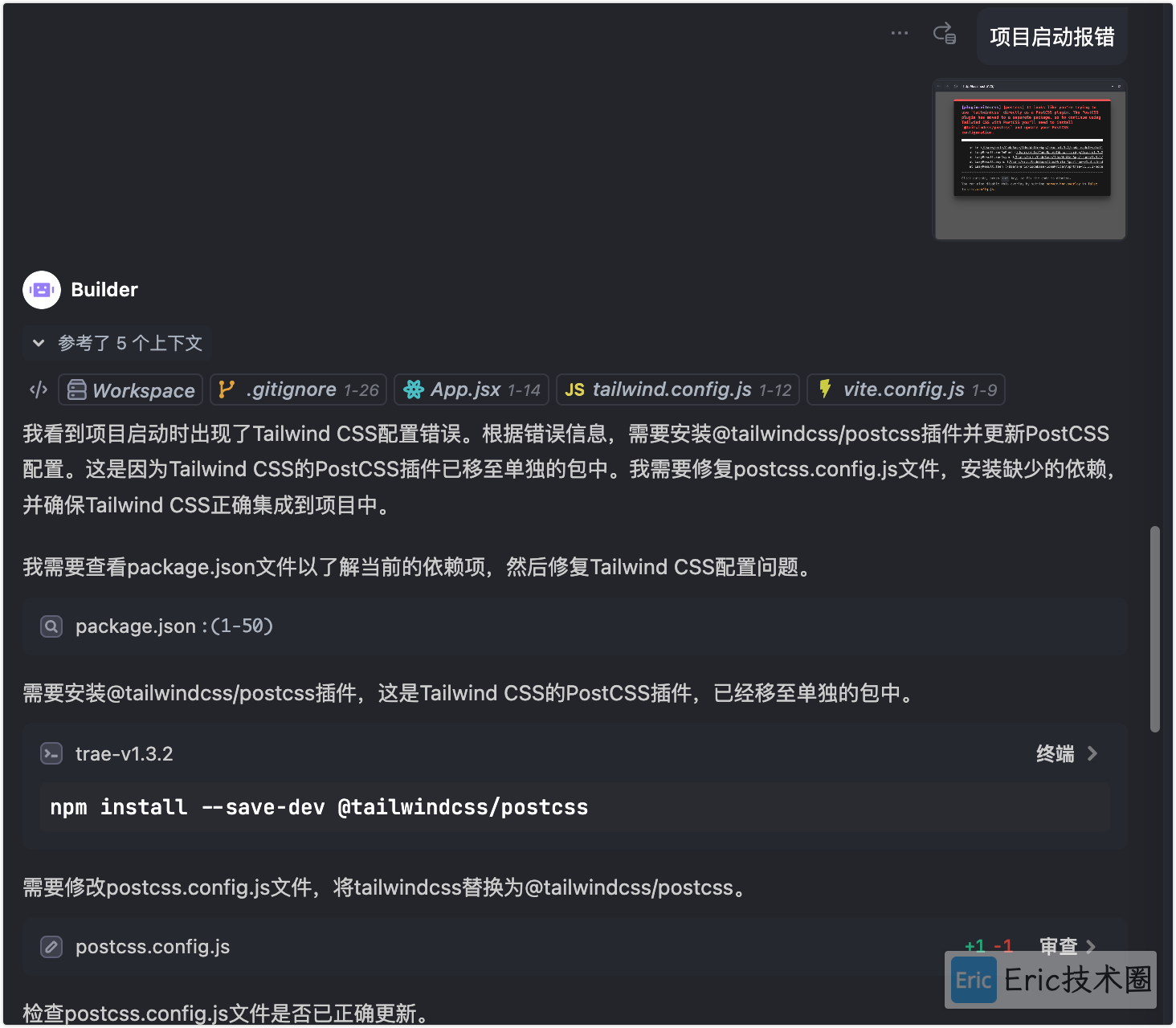Click the Builder agent name

tap(104, 290)
